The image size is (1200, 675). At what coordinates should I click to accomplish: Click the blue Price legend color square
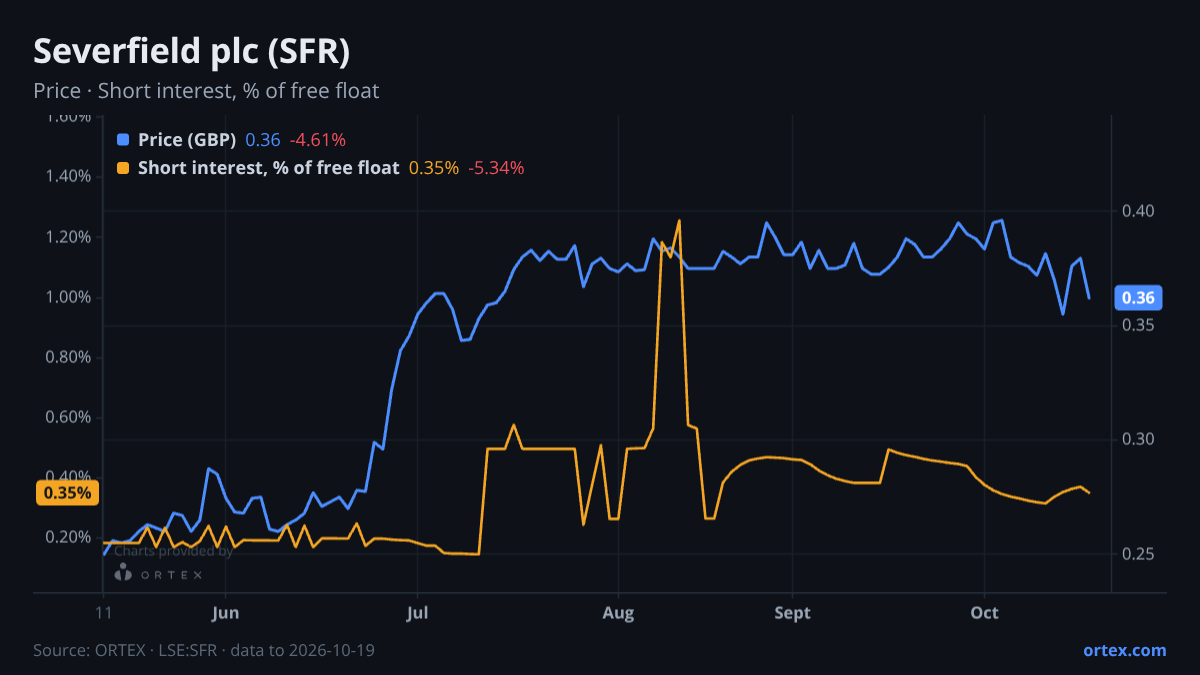[123, 140]
